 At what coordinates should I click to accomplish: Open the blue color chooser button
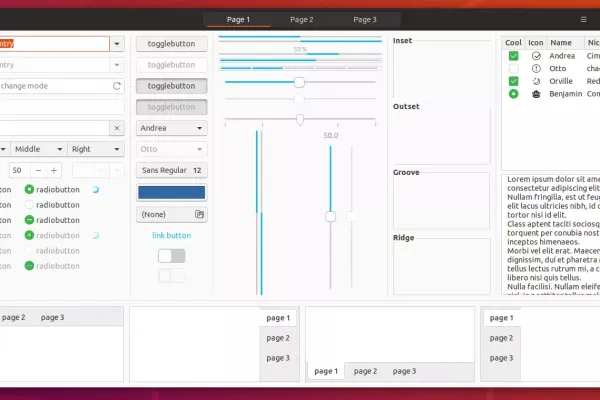(171, 193)
